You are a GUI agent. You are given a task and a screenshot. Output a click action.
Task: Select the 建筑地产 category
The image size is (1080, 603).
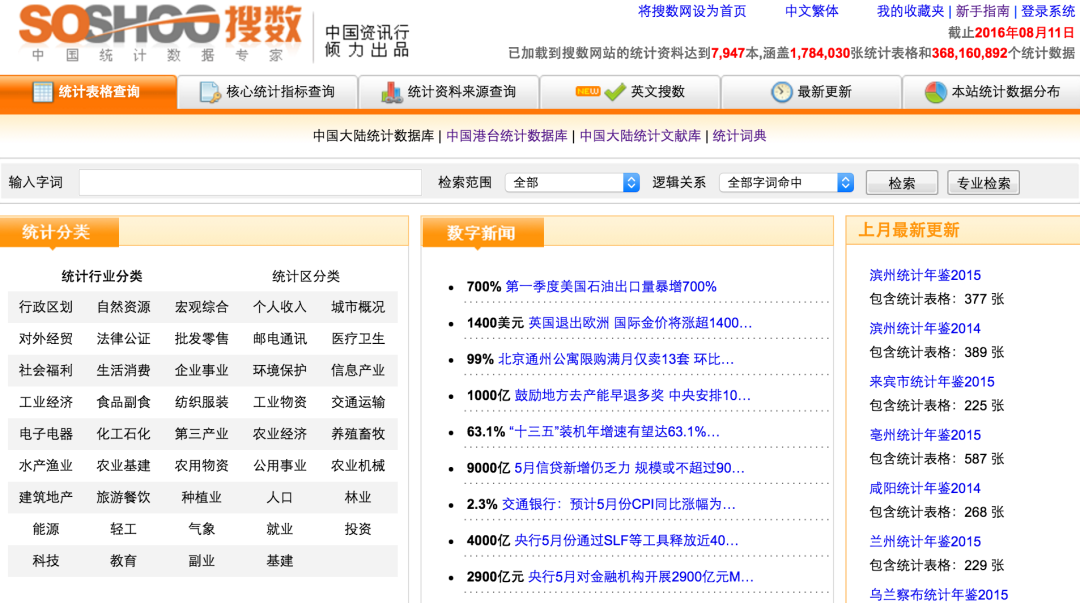coord(45,497)
